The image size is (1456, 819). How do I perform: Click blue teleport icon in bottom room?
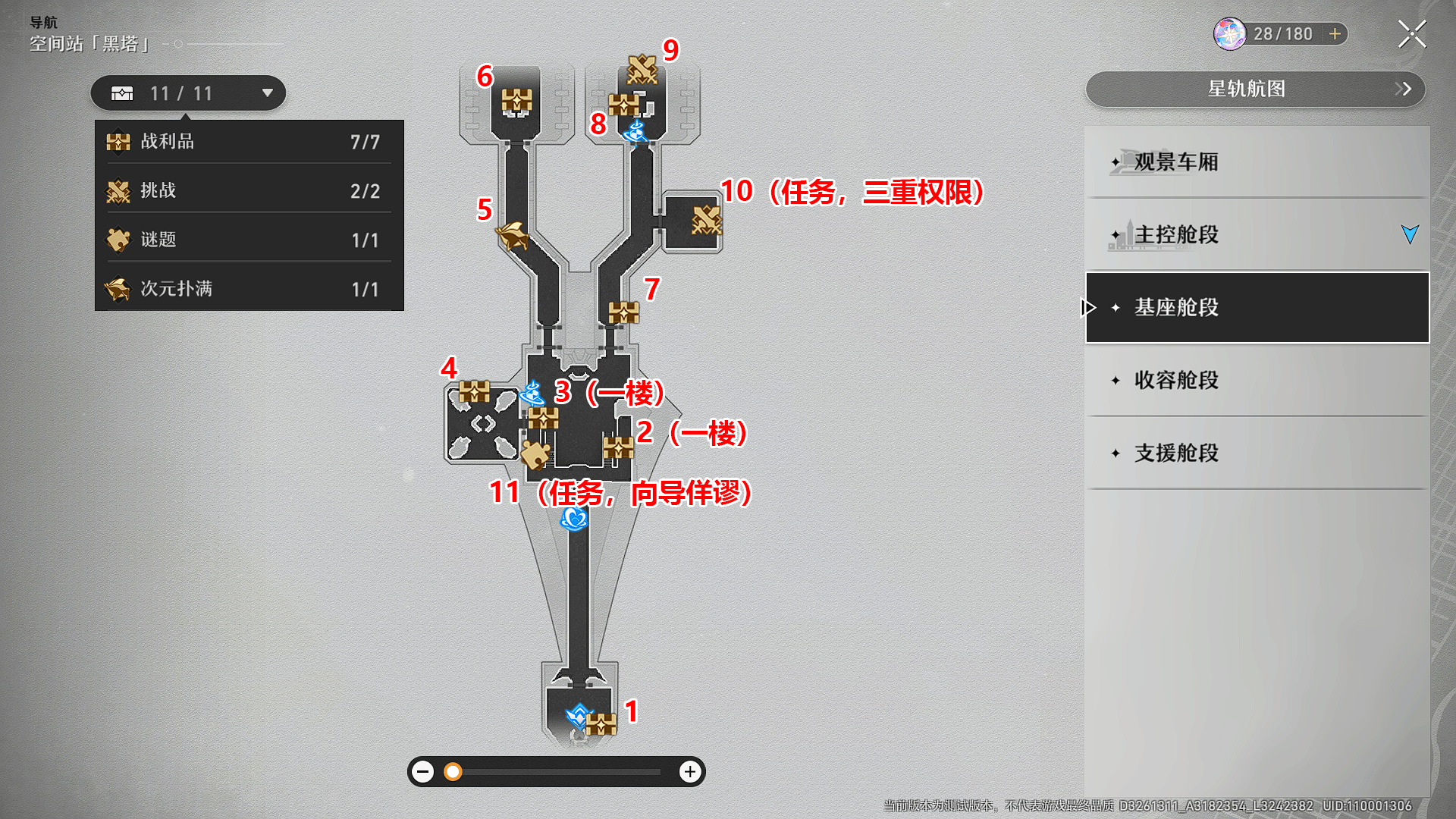[579, 716]
